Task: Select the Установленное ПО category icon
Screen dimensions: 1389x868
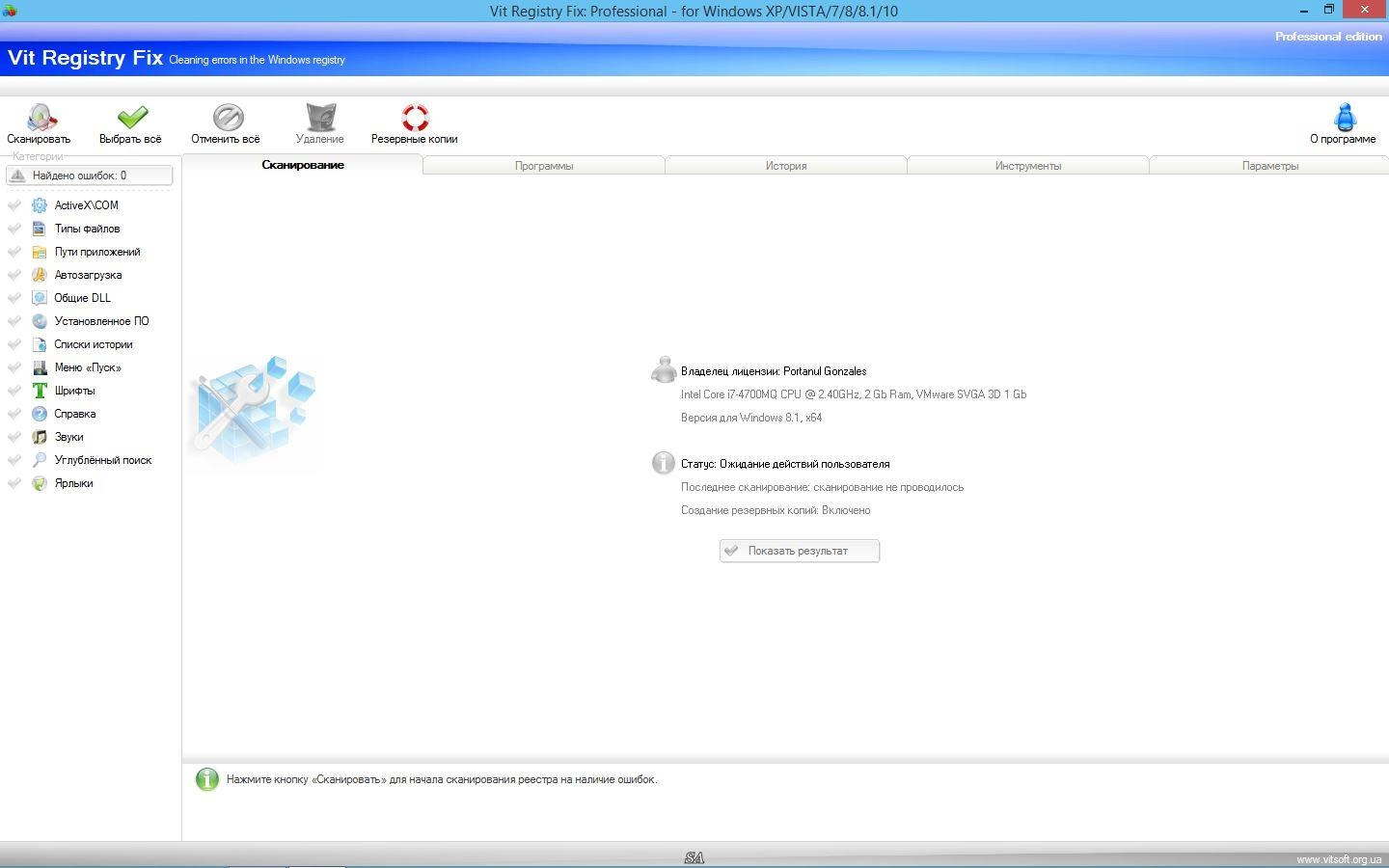Action: (x=40, y=321)
